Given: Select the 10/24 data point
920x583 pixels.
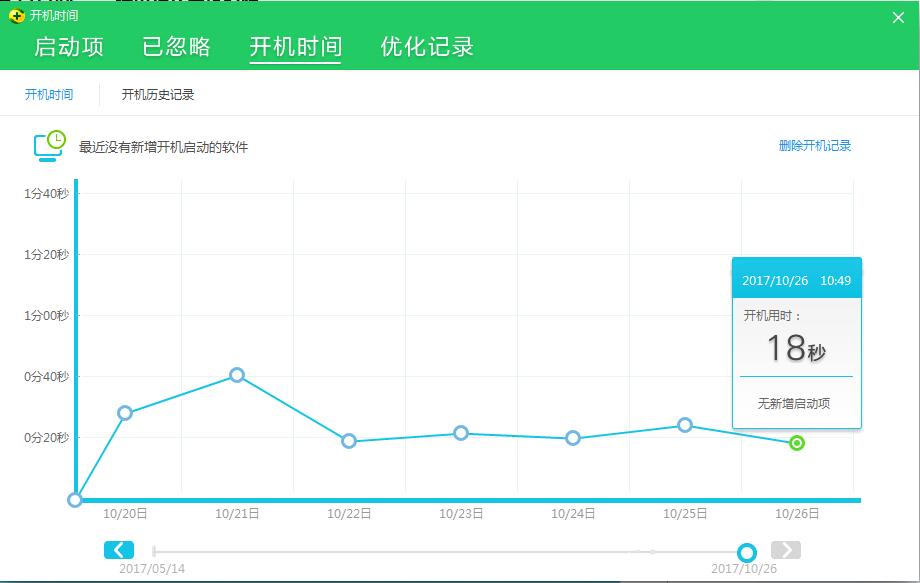Looking at the screenshot, I should (x=573, y=438).
